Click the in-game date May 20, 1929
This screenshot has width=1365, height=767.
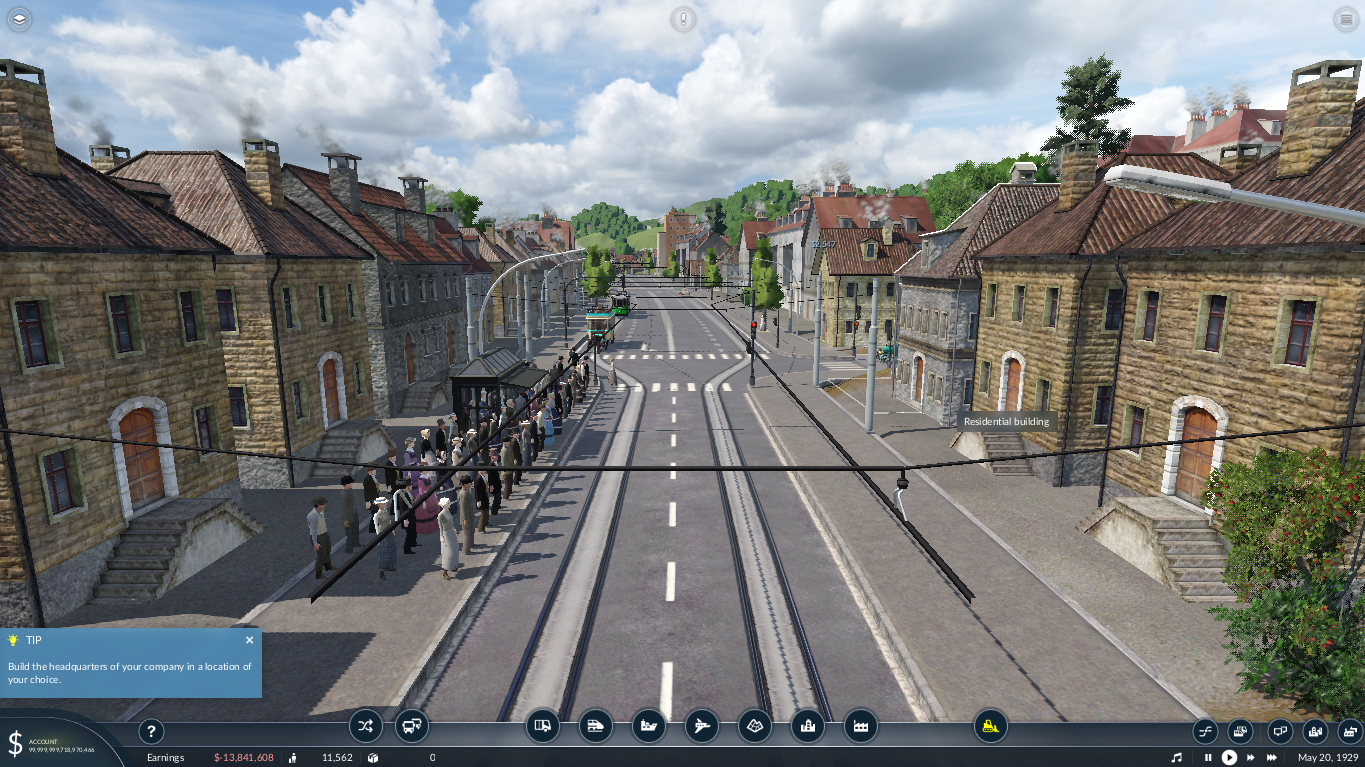tap(1326, 758)
